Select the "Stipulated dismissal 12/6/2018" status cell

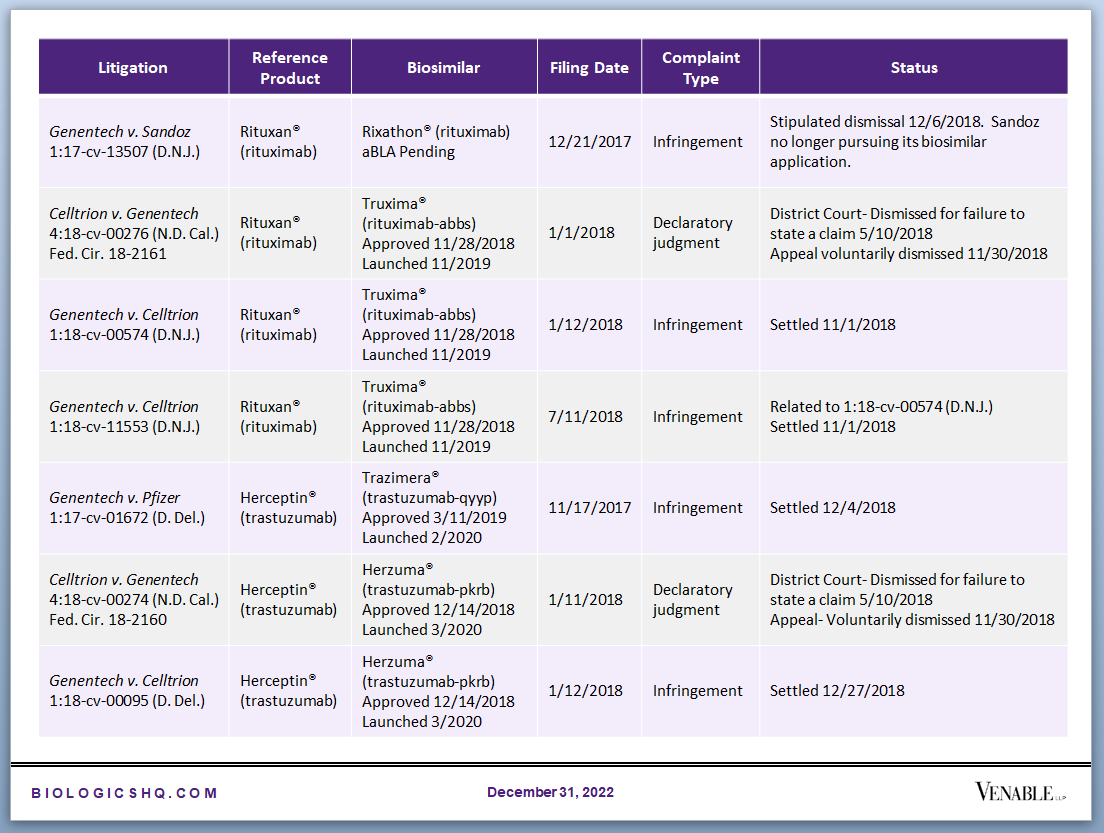[x=914, y=142]
